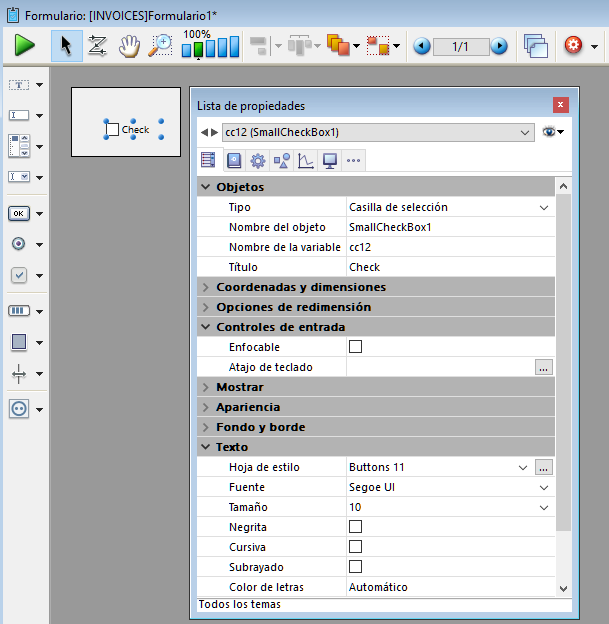This screenshot has width=609, height=624.
Task: Go to next form page
Action: point(499,46)
